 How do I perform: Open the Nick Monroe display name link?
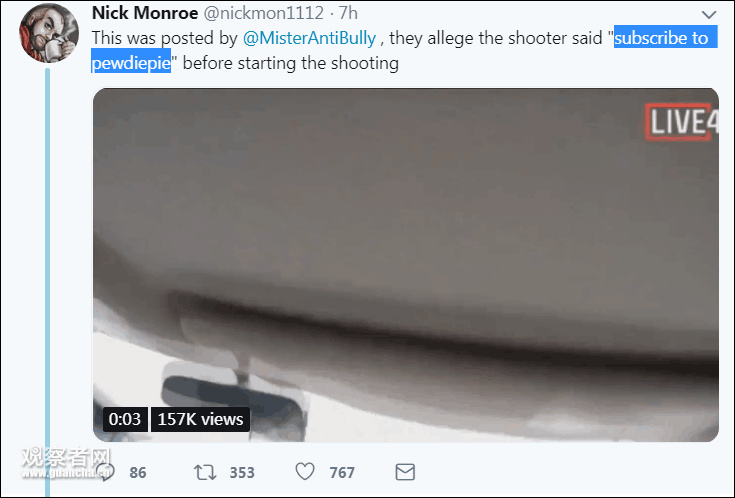pyautogui.click(x=144, y=14)
